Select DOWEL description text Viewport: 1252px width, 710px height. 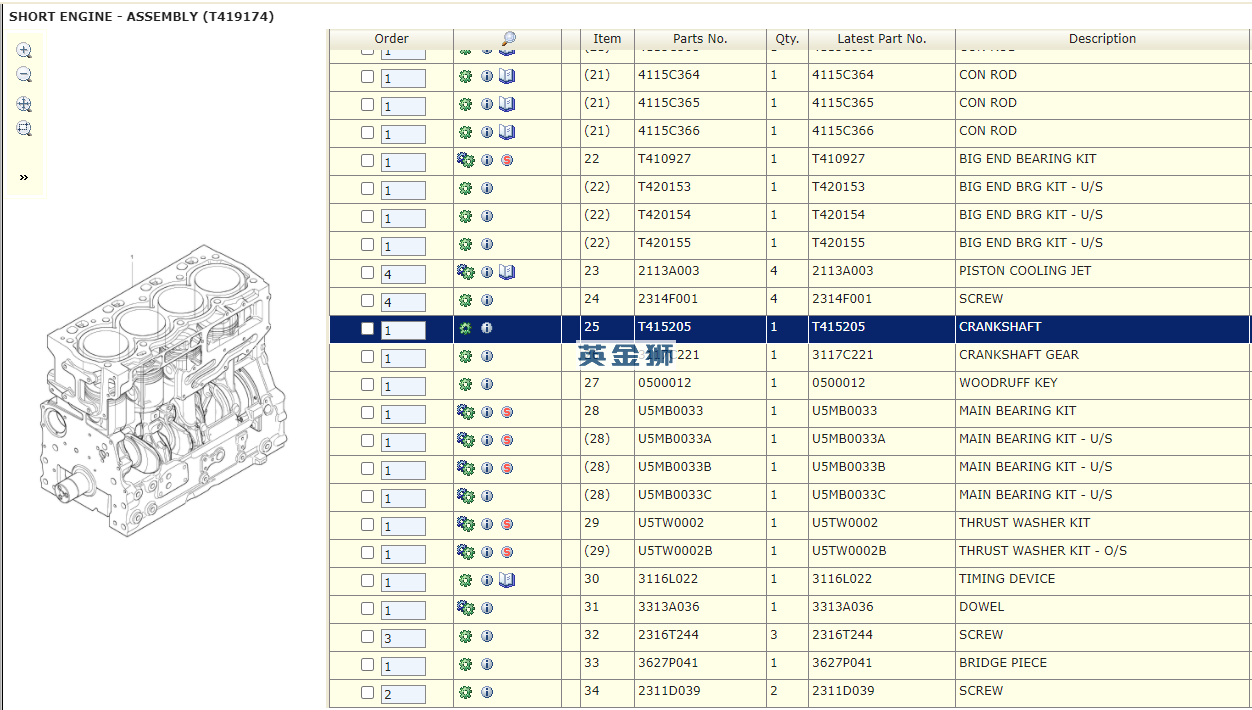(x=982, y=607)
